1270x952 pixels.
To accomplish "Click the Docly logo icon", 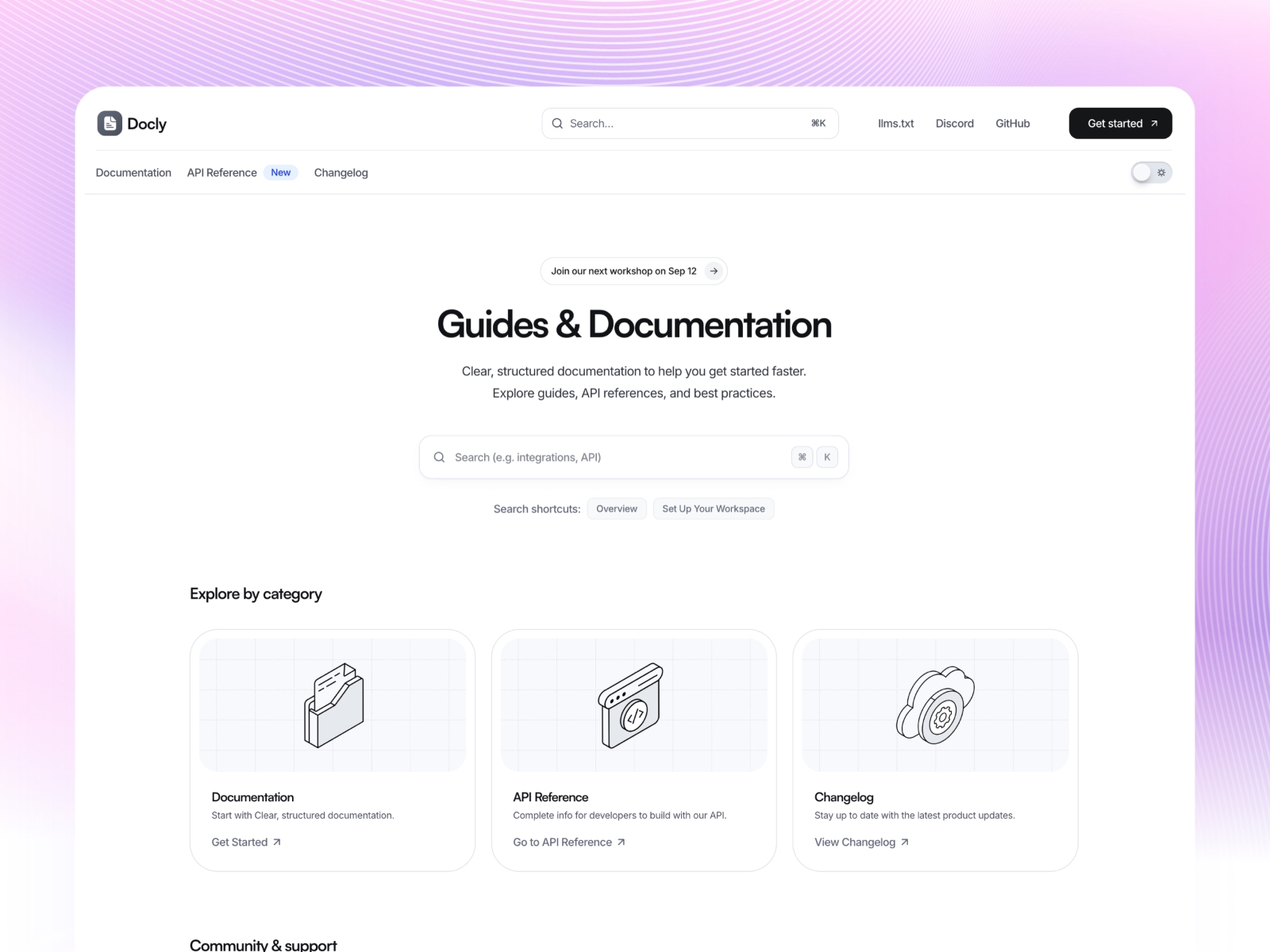I will (x=109, y=123).
